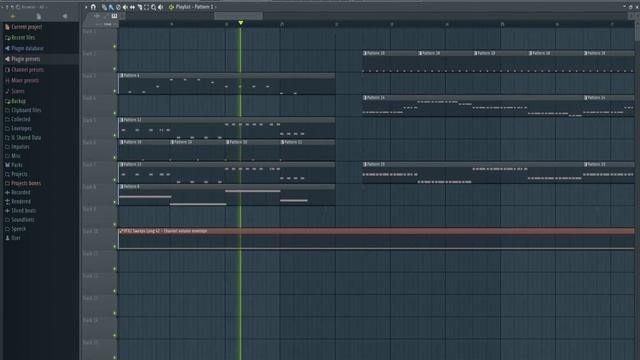Click the Playlist - Pattern 1 title
The image size is (640, 360).
click(x=195, y=7)
